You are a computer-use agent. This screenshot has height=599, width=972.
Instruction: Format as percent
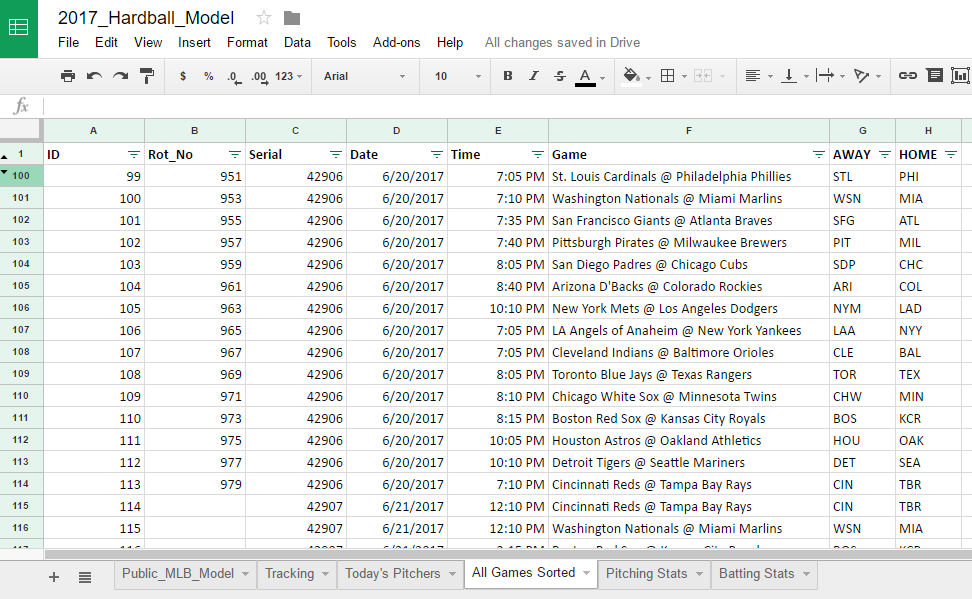(x=209, y=76)
